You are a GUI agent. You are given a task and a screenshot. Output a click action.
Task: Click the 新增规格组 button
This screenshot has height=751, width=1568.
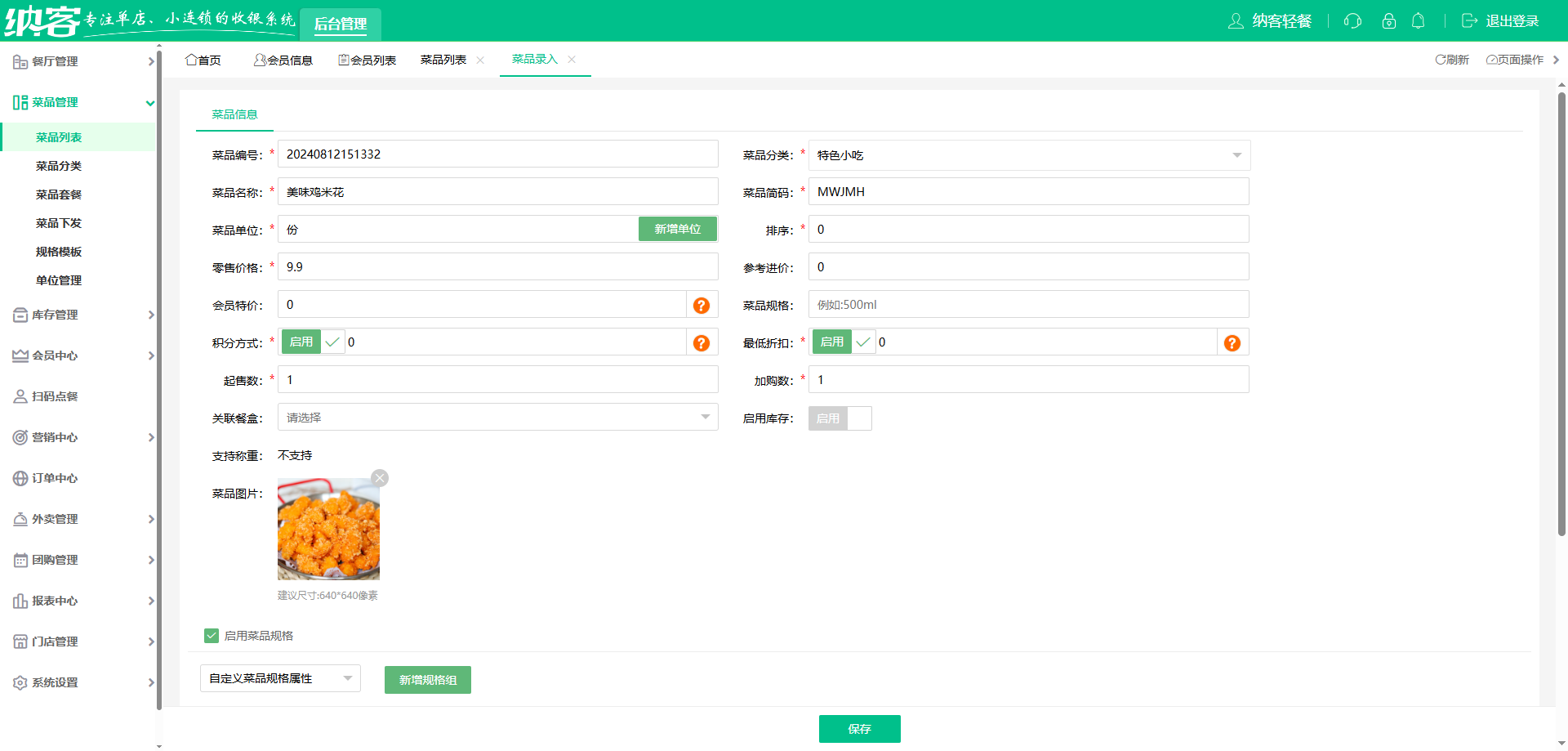[427, 679]
